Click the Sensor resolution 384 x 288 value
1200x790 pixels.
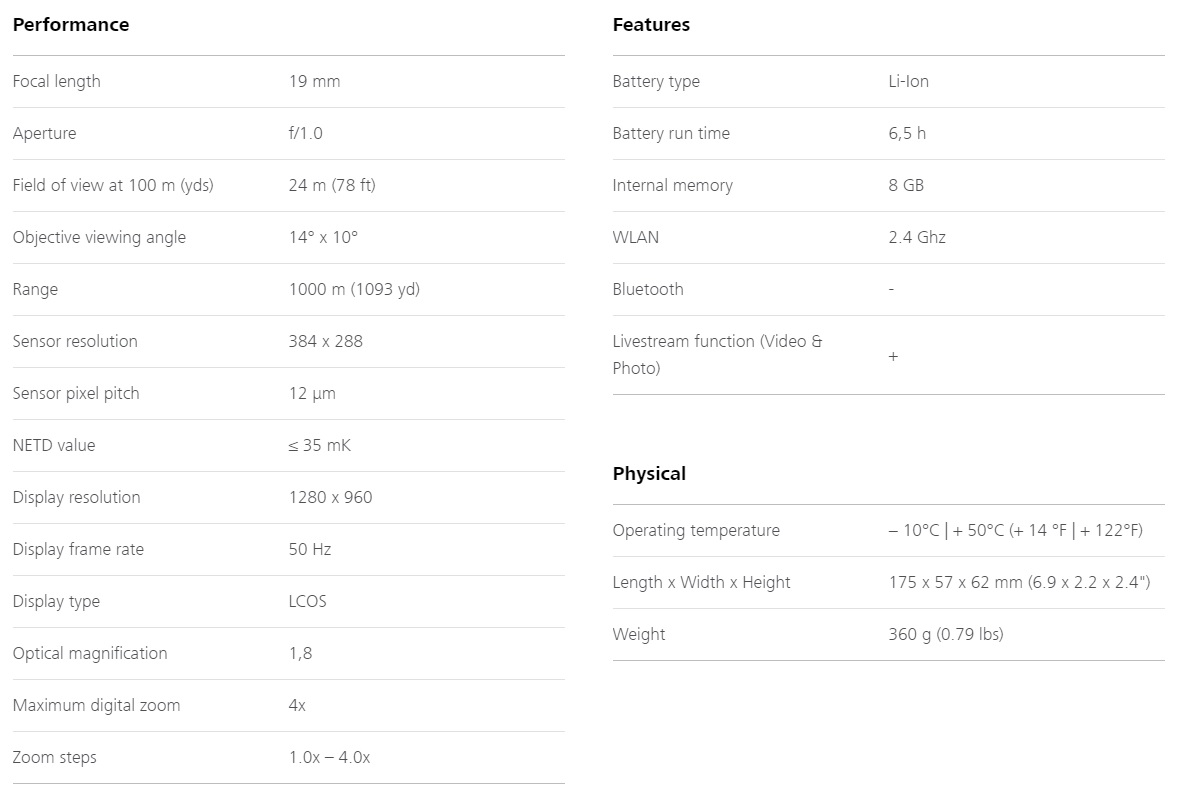(x=326, y=341)
